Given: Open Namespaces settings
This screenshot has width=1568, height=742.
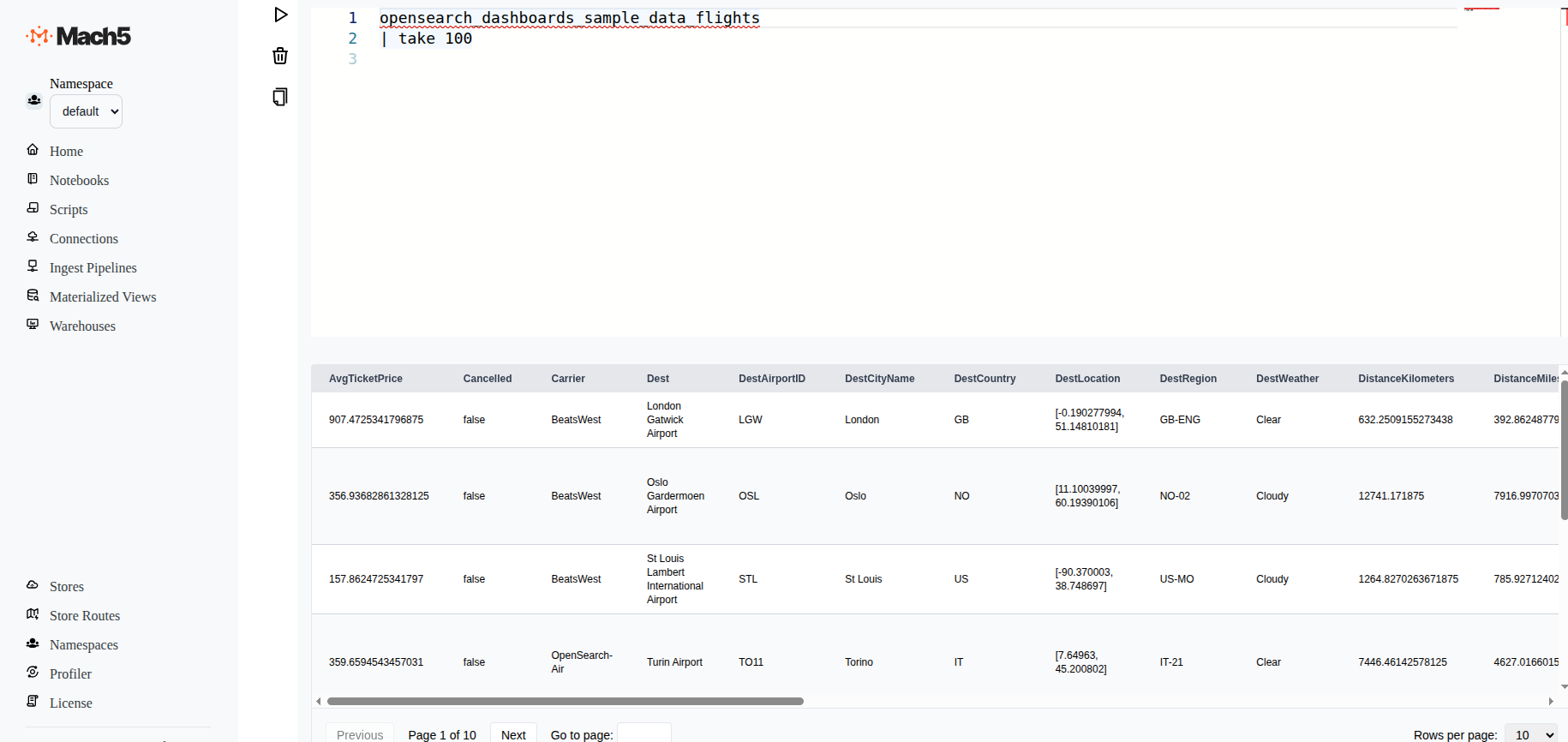Looking at the screenshot, I should click(84, 645).
